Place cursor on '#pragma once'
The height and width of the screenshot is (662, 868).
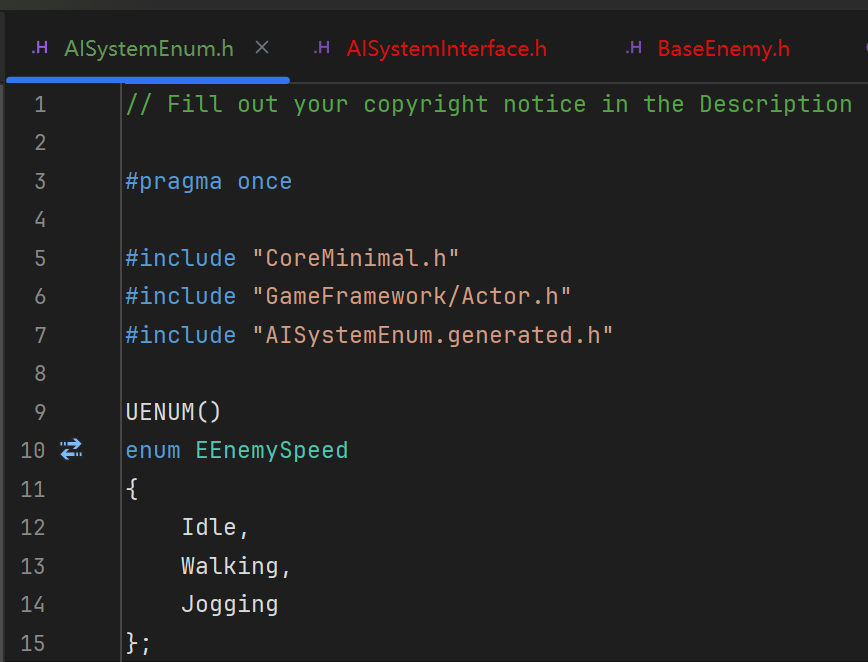click(209, 182)
